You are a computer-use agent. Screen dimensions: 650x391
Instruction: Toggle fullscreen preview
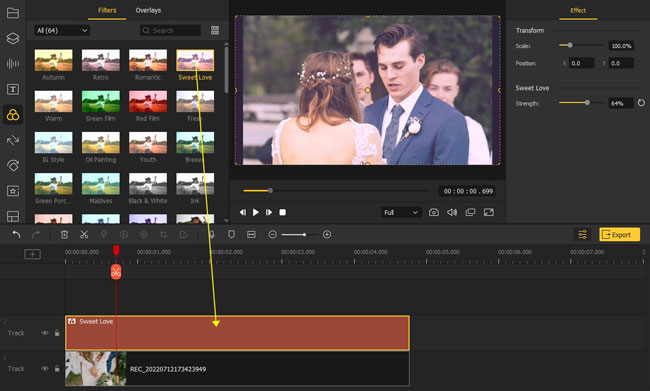click(x=489, y=212)
